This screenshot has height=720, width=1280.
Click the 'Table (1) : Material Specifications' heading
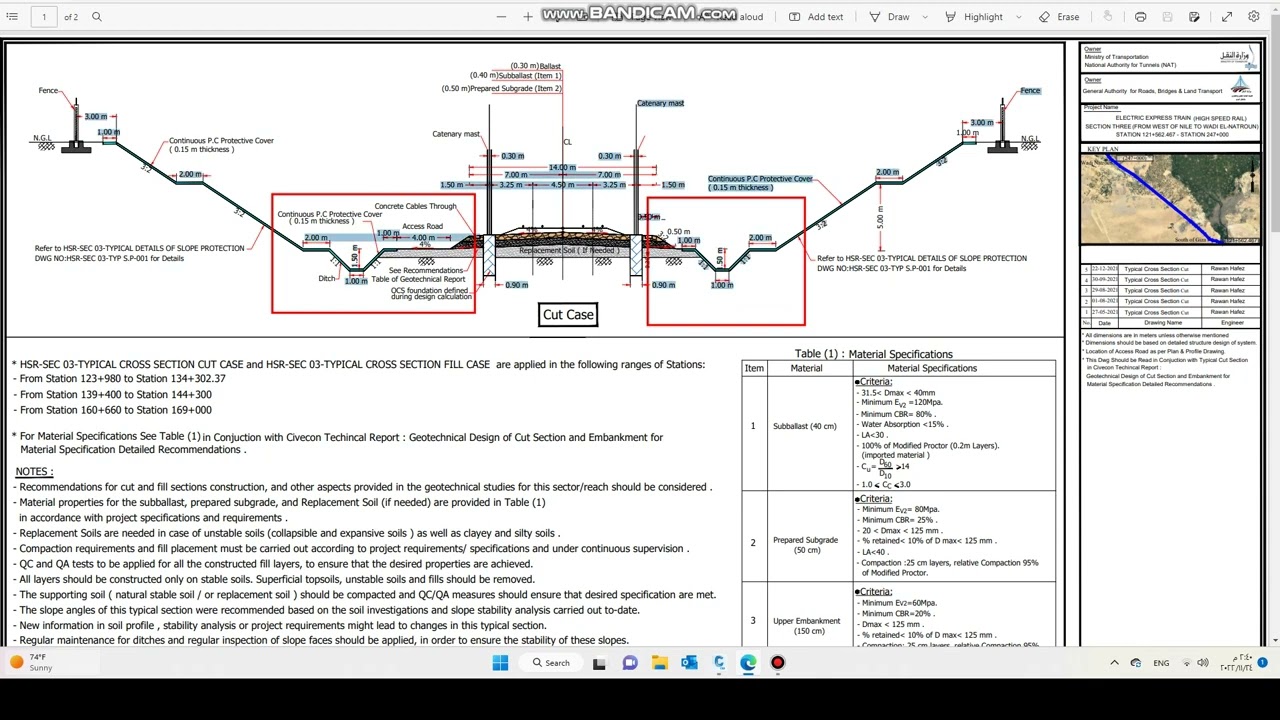click(x=873, y=354)
